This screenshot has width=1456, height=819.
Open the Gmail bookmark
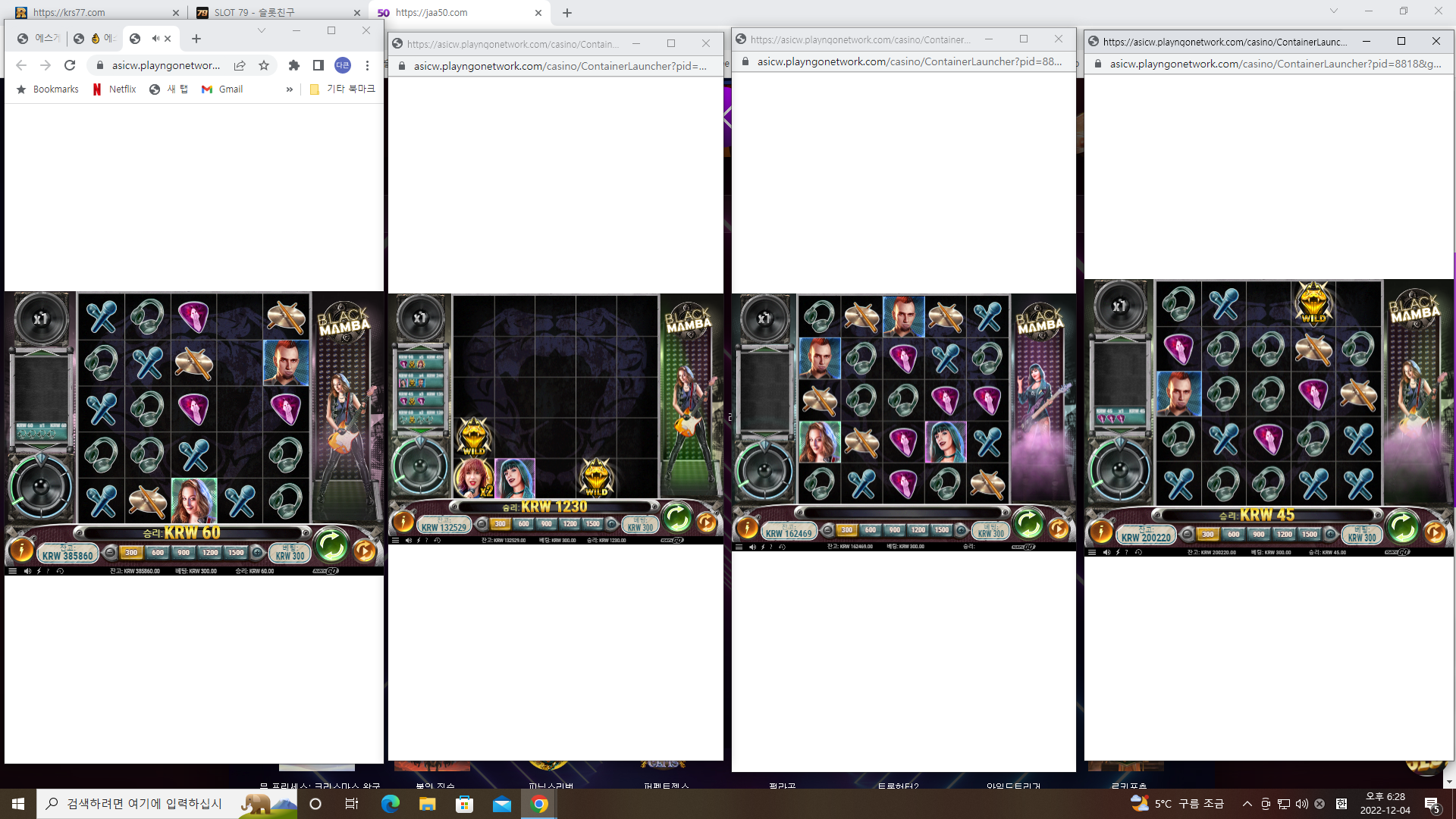222,89
